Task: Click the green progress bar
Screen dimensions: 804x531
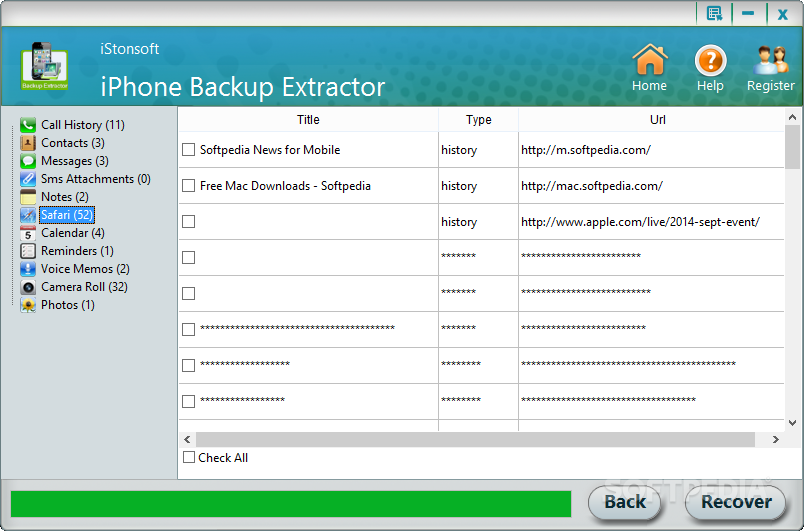Action: pos(291,503)
